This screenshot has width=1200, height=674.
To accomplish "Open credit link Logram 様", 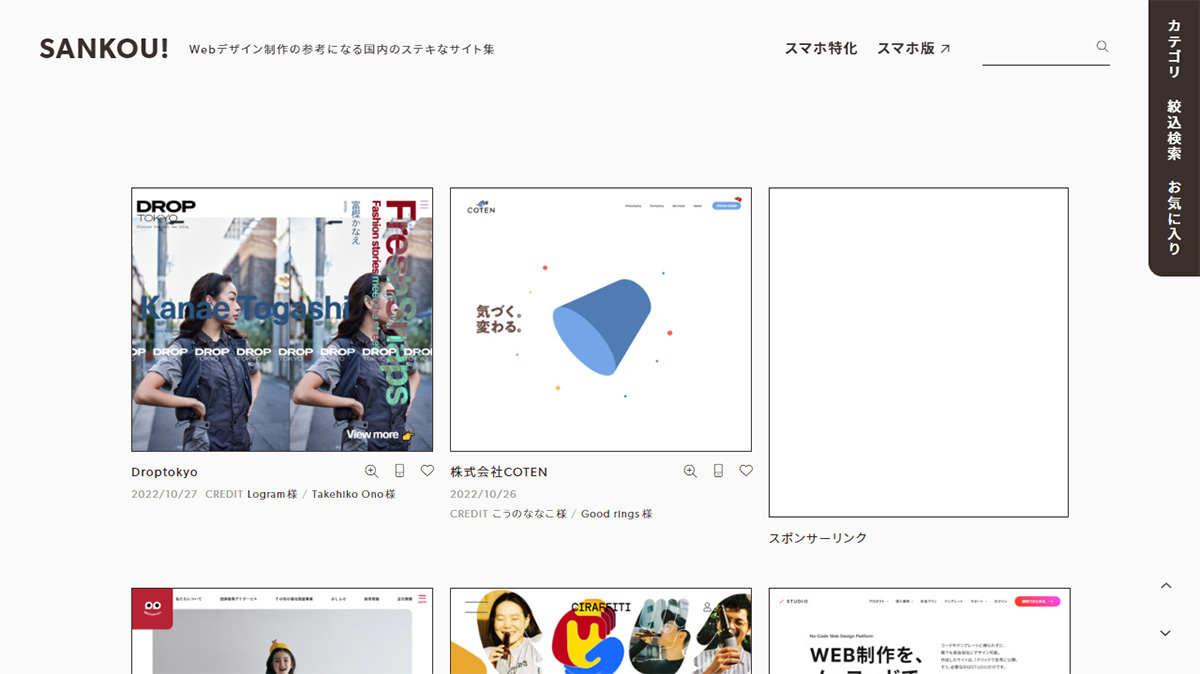I will (272, 494).
